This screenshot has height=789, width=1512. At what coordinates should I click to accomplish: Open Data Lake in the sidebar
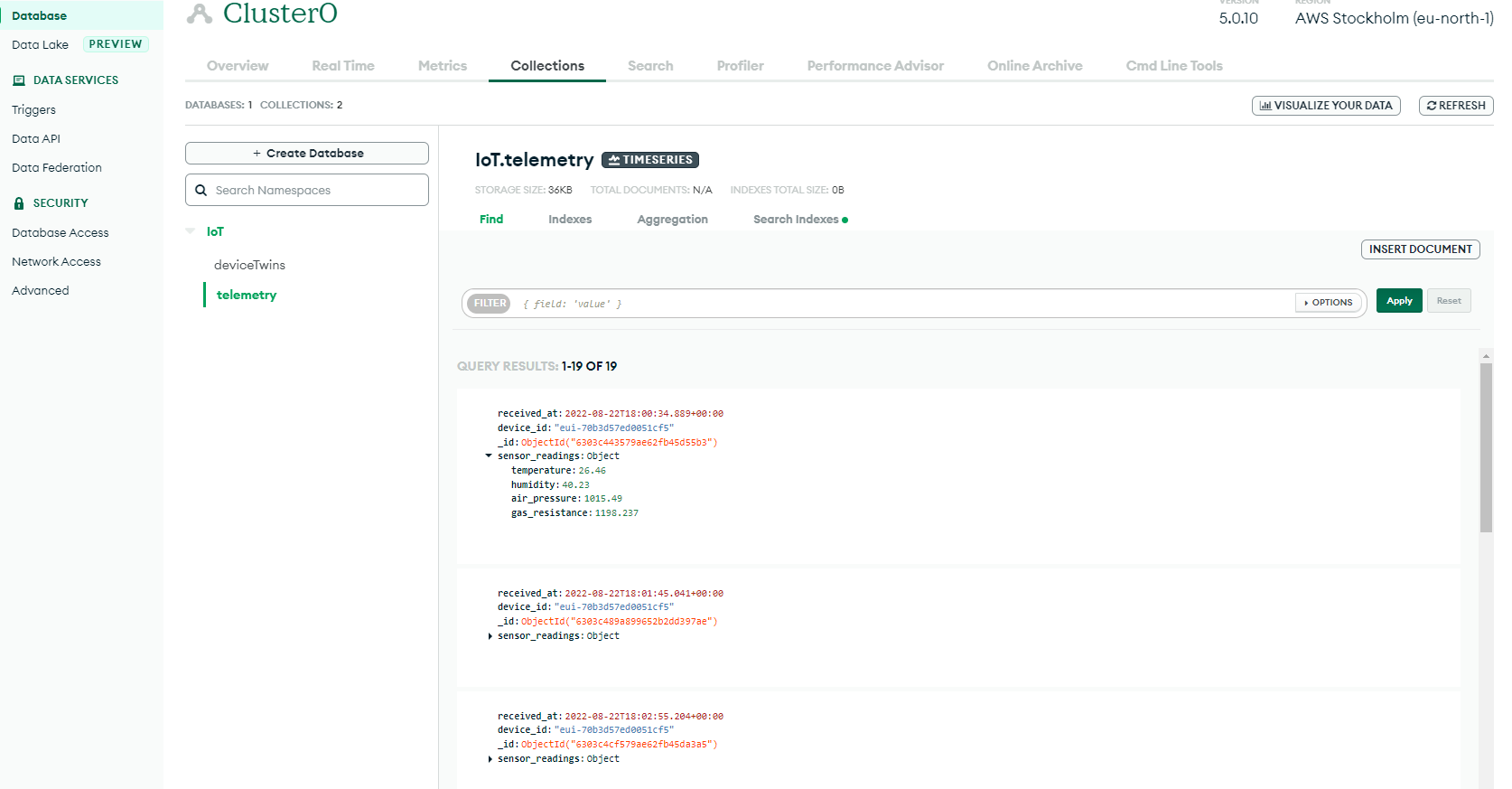pos(40,45)
